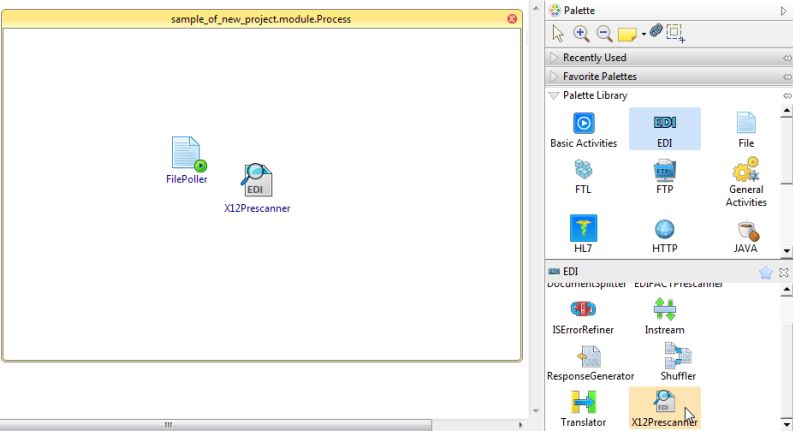Open the FTL palette

[x=583, y=177]
